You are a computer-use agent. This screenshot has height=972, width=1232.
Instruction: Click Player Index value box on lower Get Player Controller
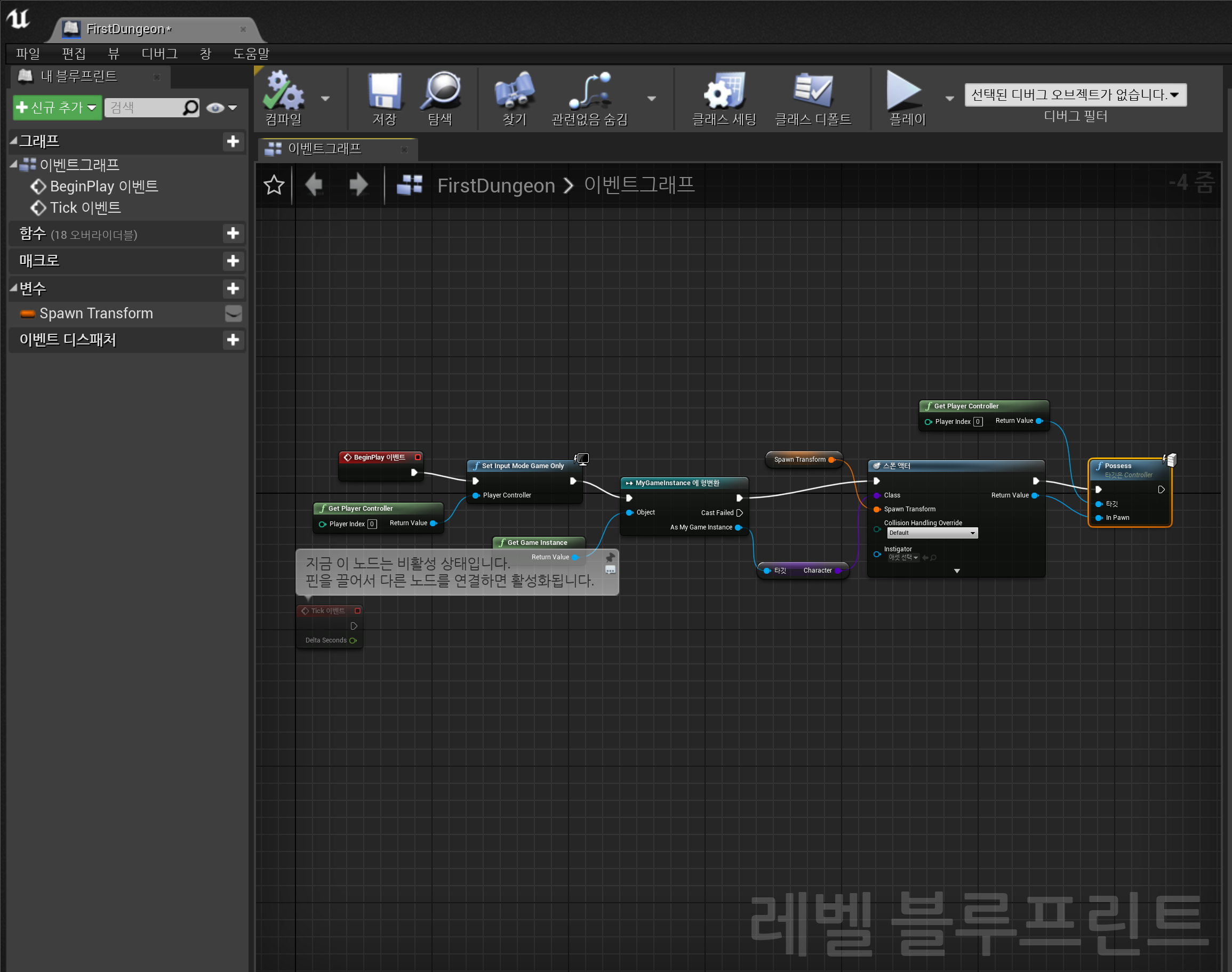coord(372,524)
